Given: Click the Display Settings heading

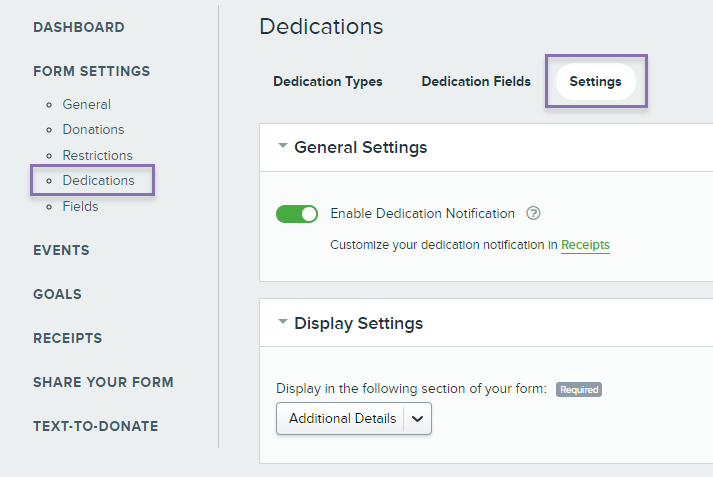Looking at the screenshot, I should click(358, 323).
